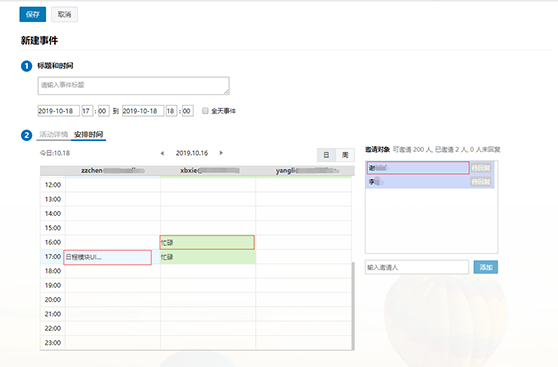Select the 日程模块UI event at 17:00
558x367 pixels.
point(107,257)
